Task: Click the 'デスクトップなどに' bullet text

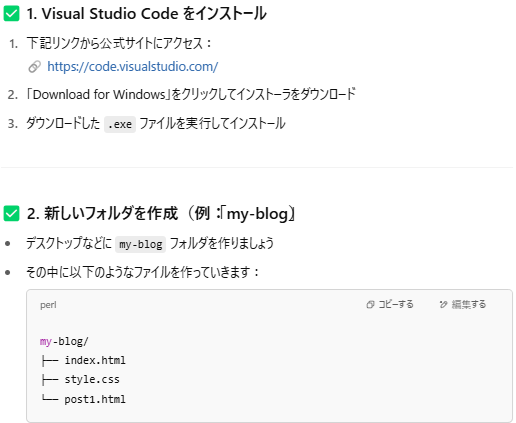Action: [x=69, y=243]
